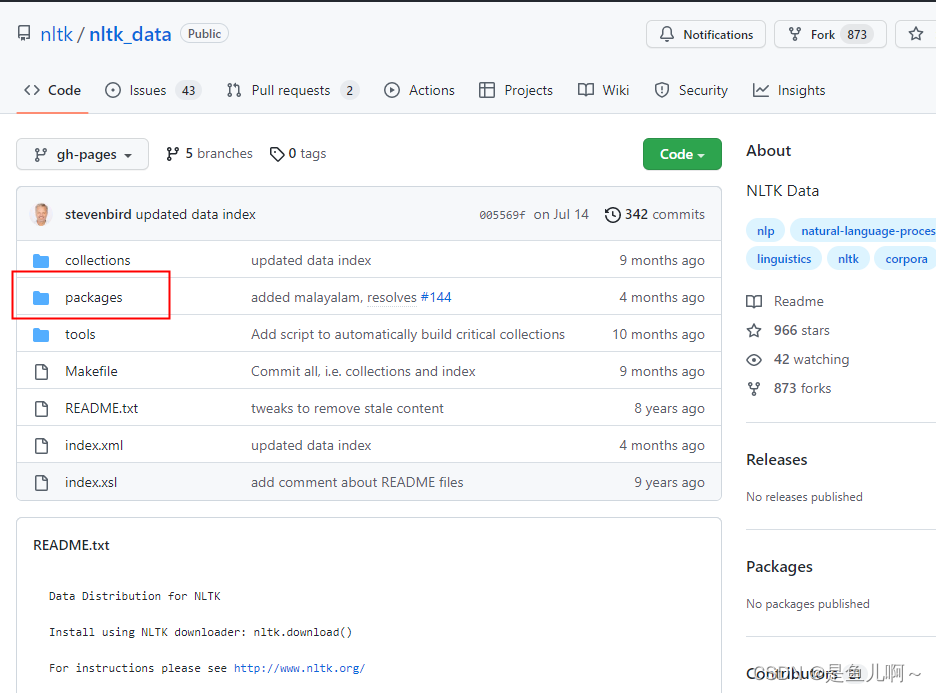Open commit 'Commit all, i.e. collections and index'
936x693 pixels.
(363, 371)
